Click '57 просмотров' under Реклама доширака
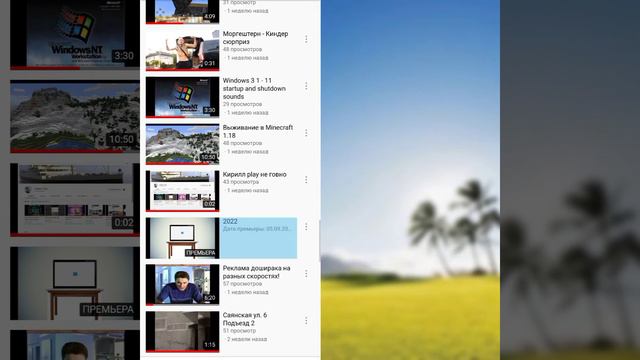 coord(242,284)
